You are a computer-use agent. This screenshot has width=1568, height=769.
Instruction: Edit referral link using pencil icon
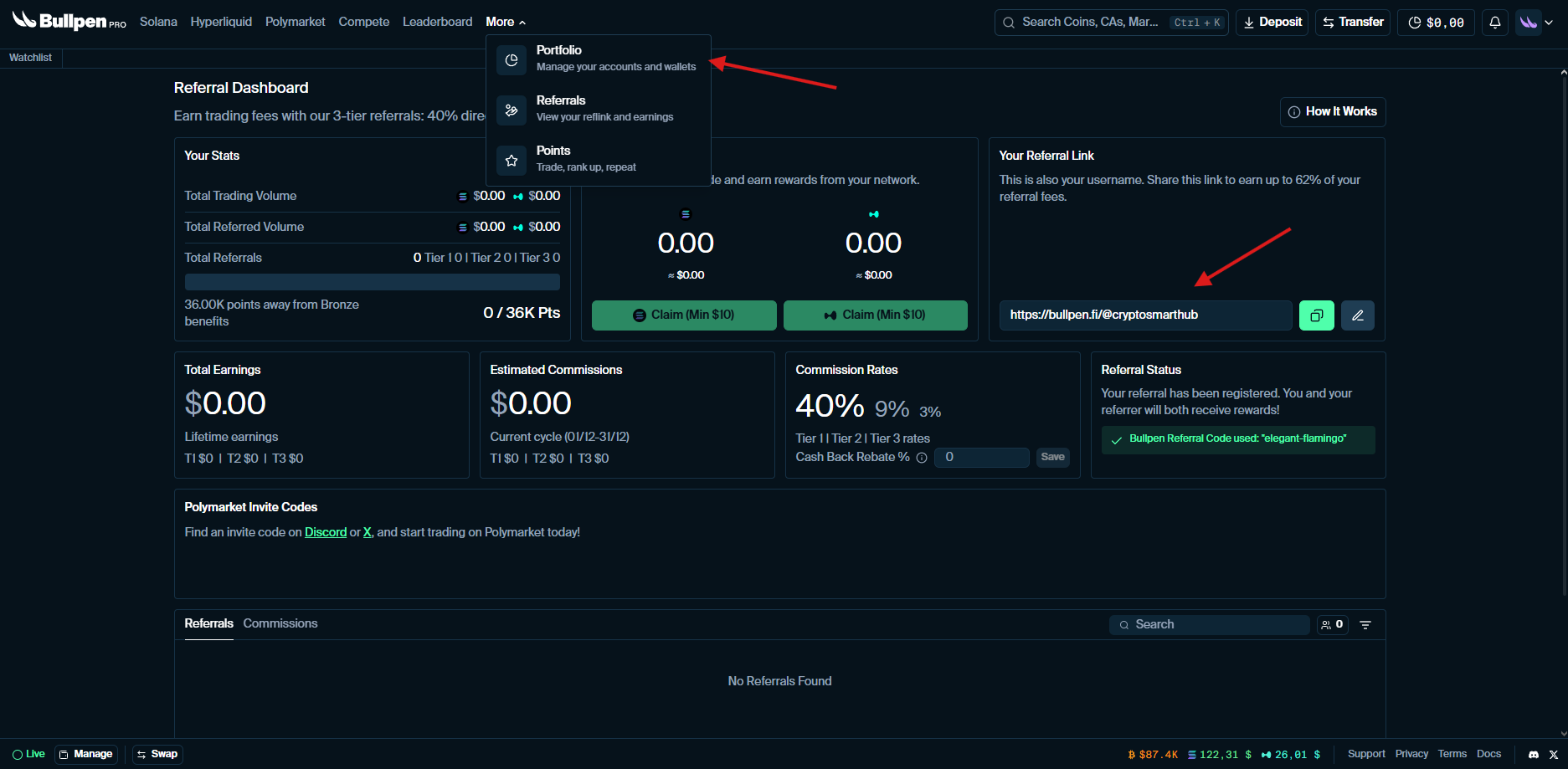pyautogui.click(x=1357, y=315)
